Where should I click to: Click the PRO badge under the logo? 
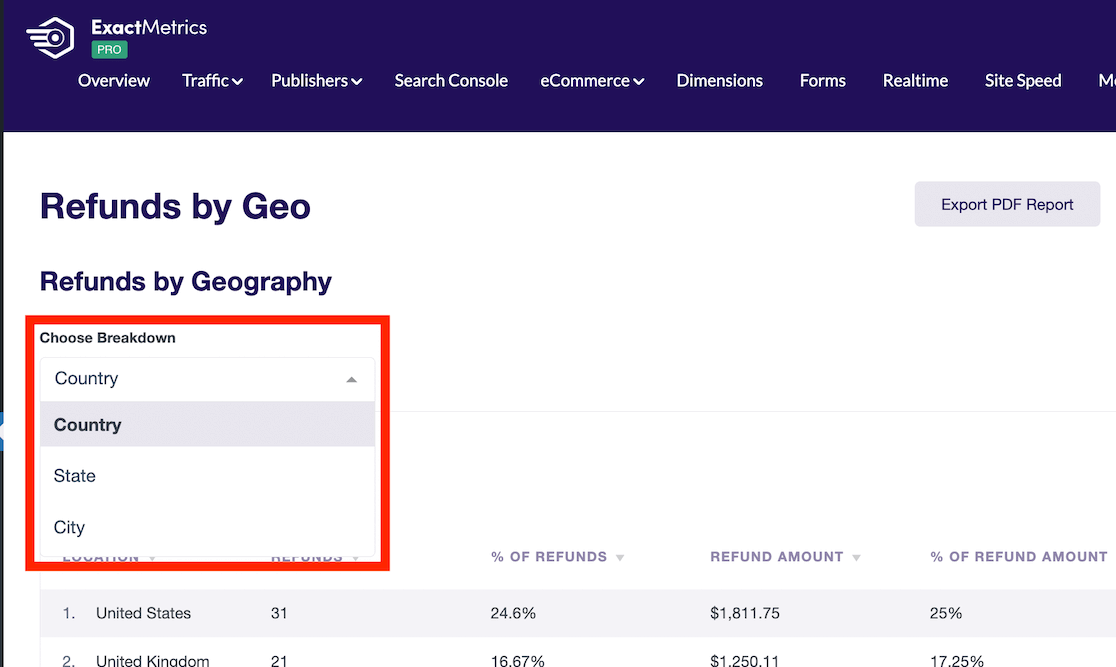(110, 49)
